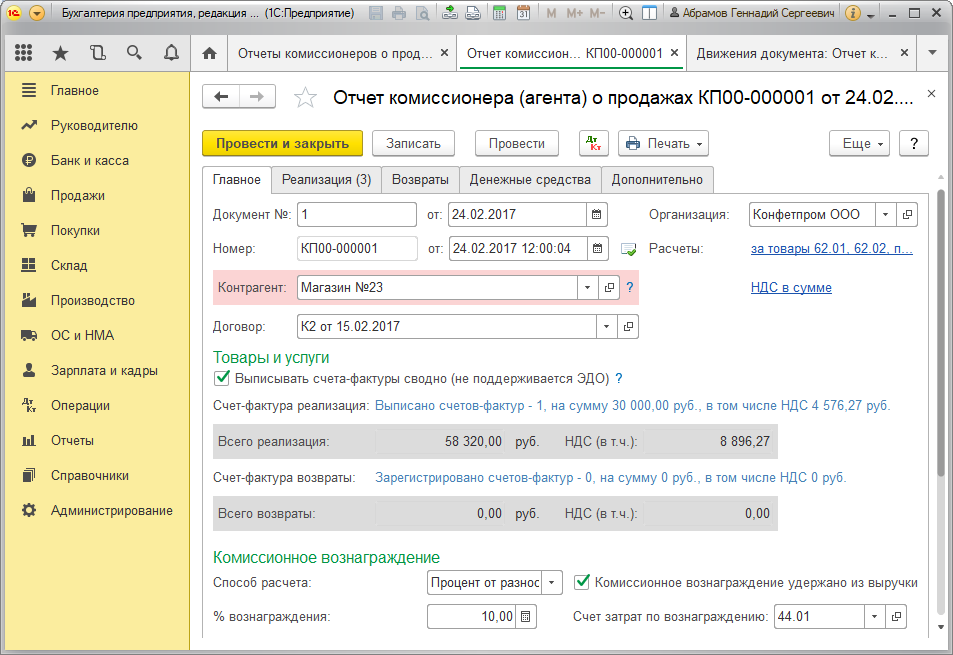Viewport: 953px width, 655px height.
Task: Click Записать button
Action: pyautogui.click(x=413, y=143)
